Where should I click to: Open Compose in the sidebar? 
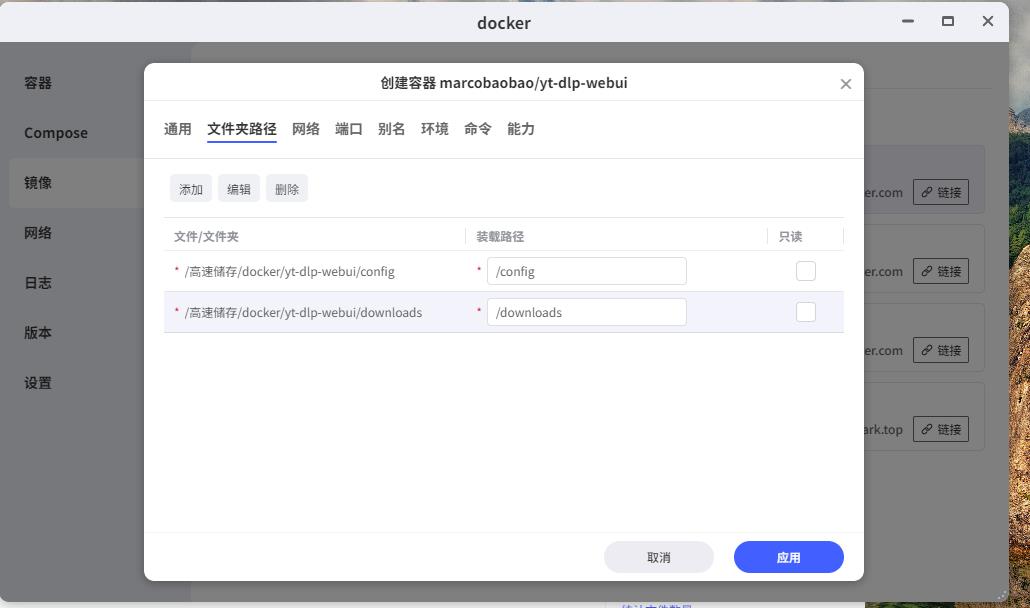coord(56,133)
